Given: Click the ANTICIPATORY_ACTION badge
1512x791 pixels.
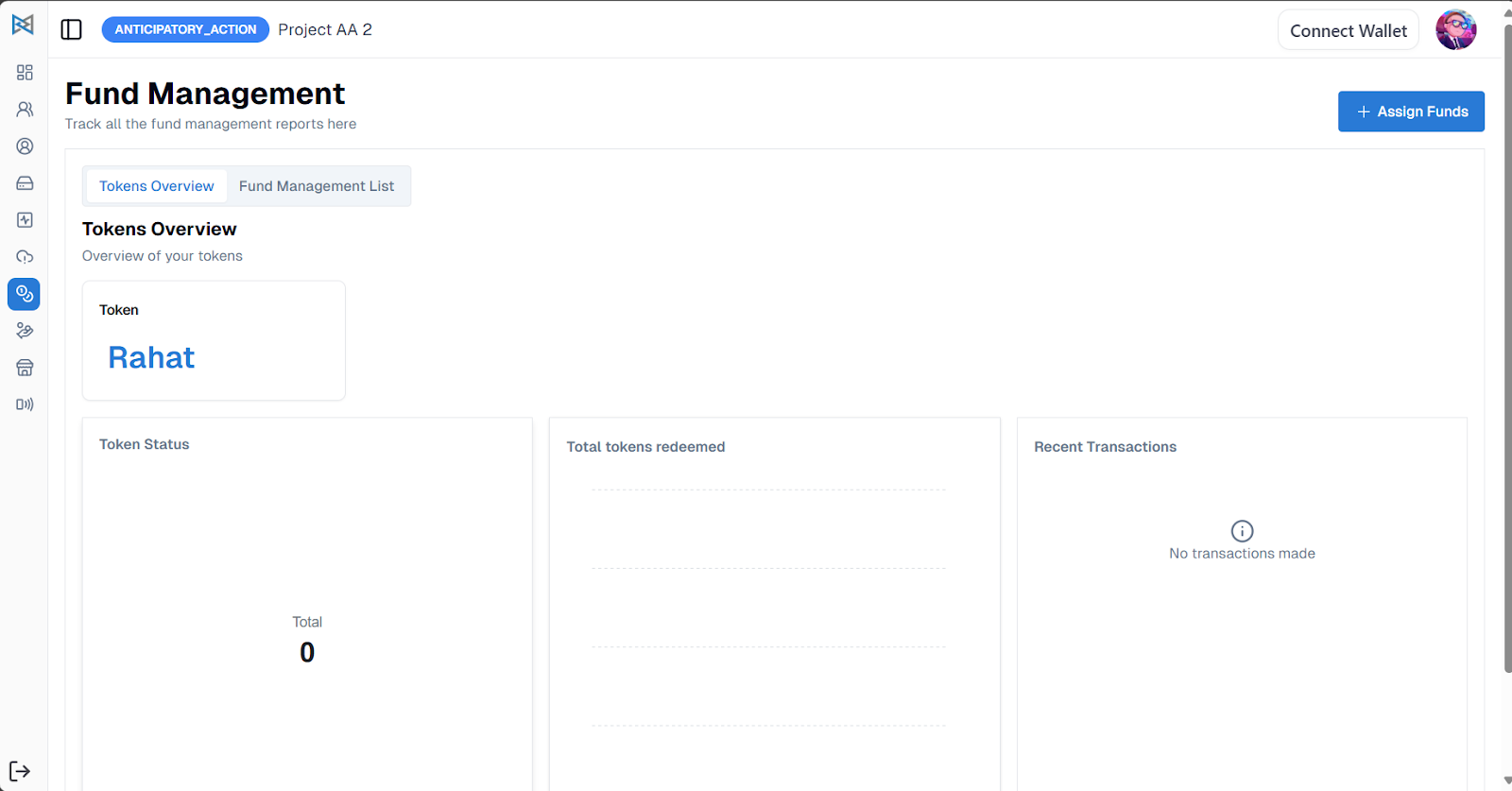Looking at the screenshot, I should pyautogui.click(x=185, y=29).
